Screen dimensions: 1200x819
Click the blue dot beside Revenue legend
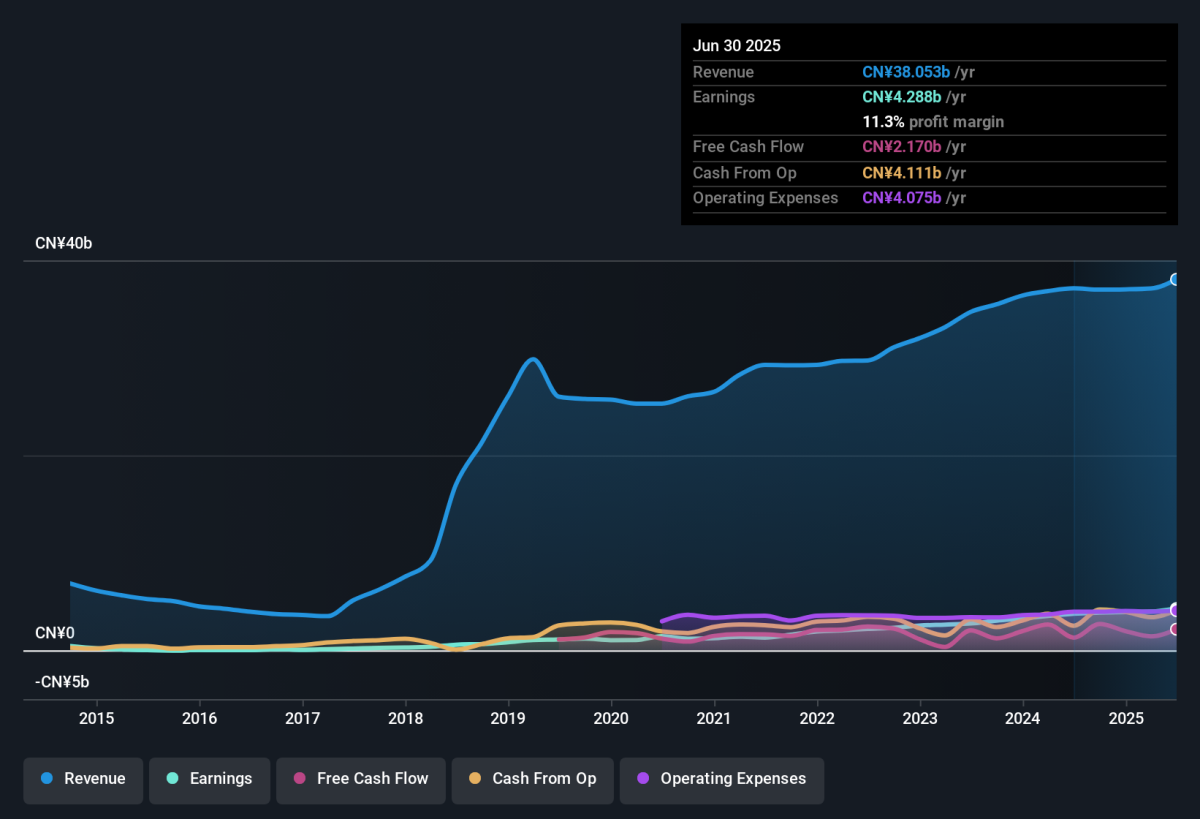coord(47,779)
